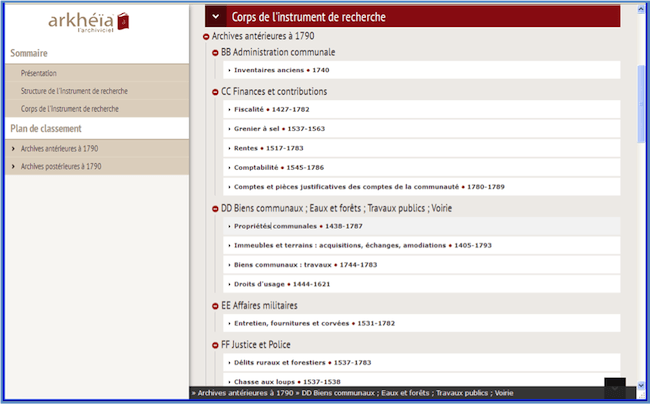Collapse DD Biens communaux red minus icon
This screenshot has width=650, height=404.
215,209
